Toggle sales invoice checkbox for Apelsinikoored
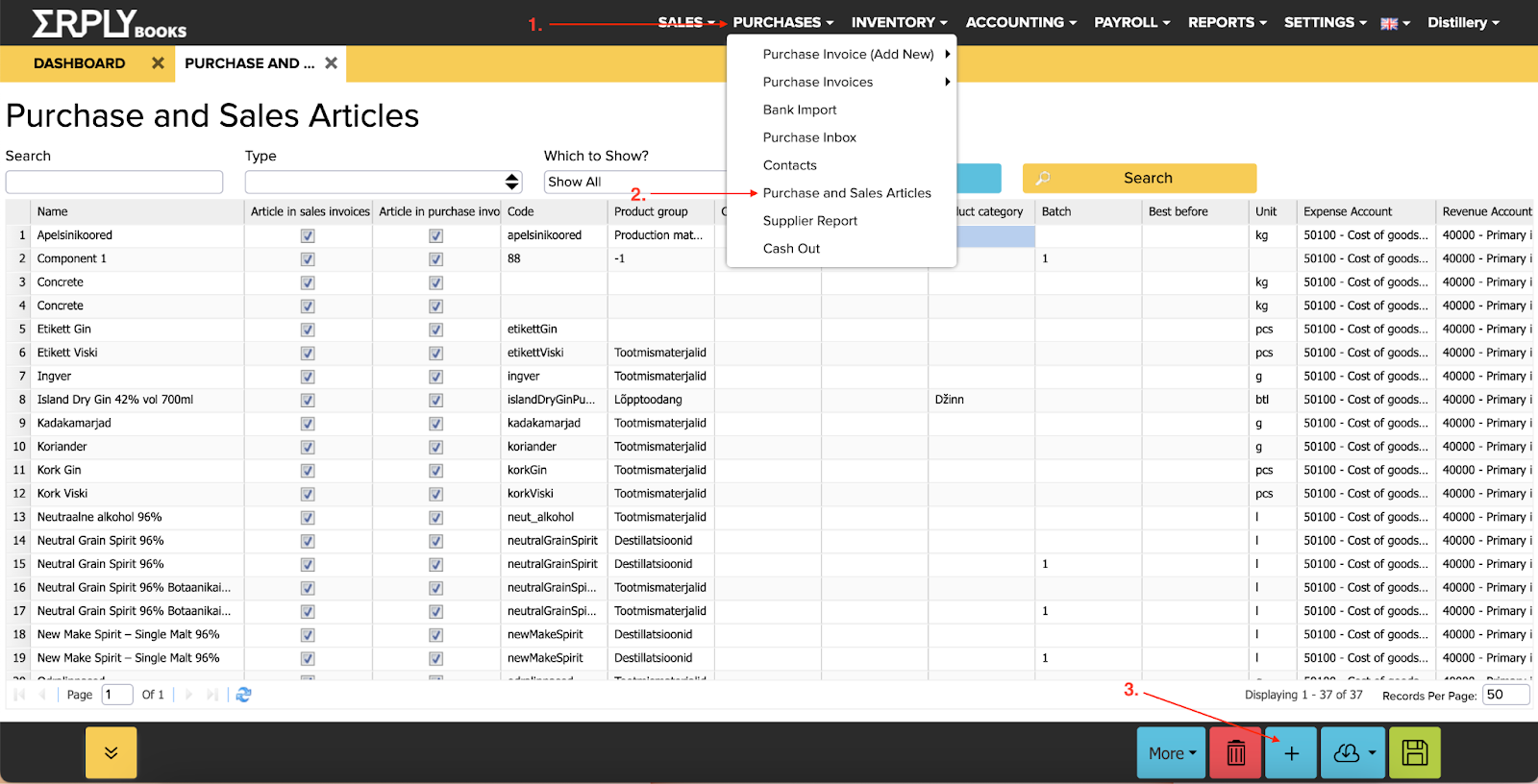The width and height of the screenshot is (1538, 784). [x=308, y=235]
